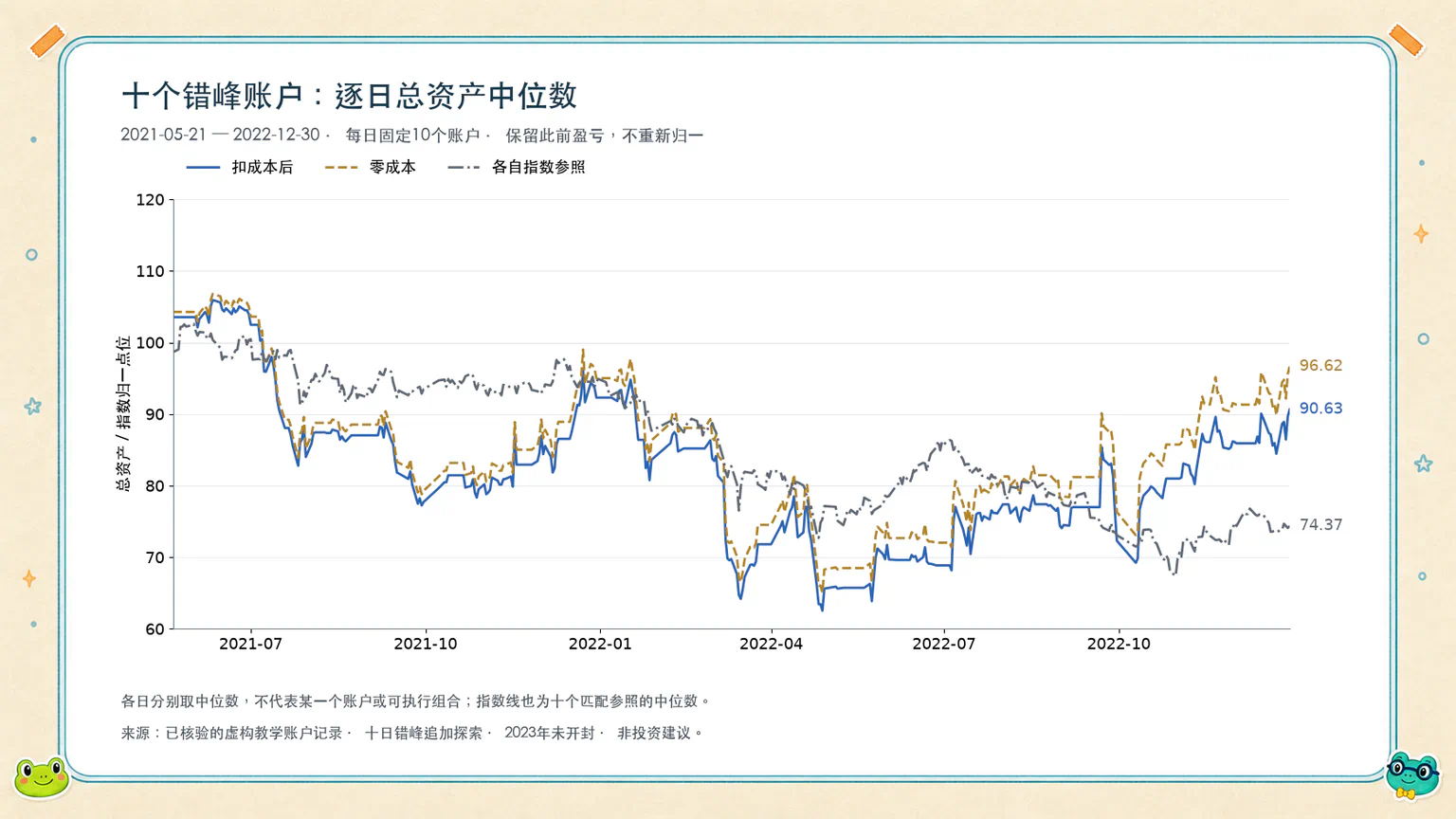Click the green frog mascot icon
Image resolution: width=1456 pixels, height=819 pixels.
[42, 776]
